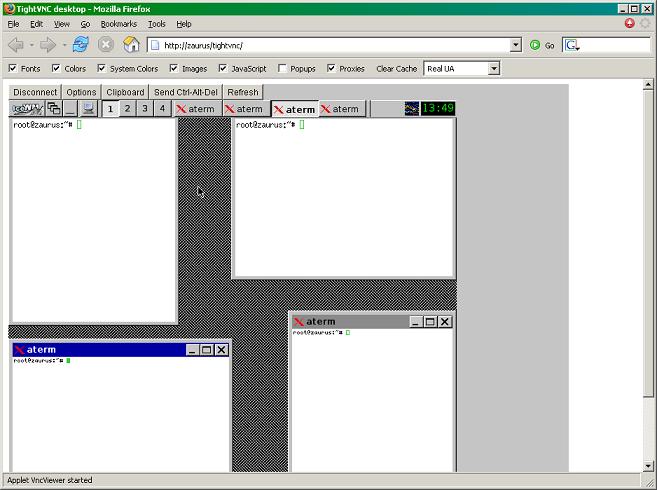
Task: Expand the address bar URL history dropdown
Action: pos(516,45)
